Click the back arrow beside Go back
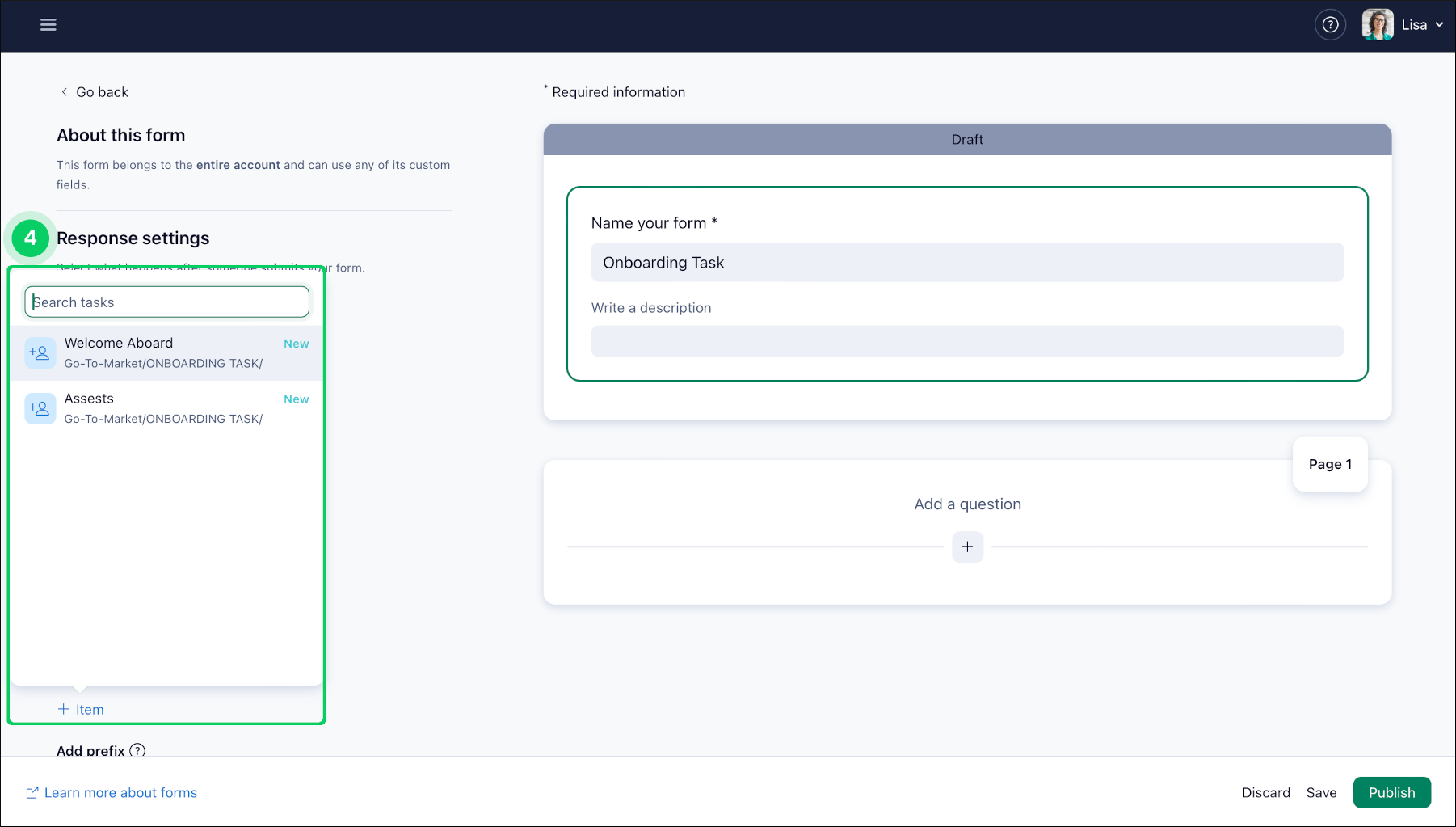The height and width of the screenshot is (827, 1456). (64, 91)
